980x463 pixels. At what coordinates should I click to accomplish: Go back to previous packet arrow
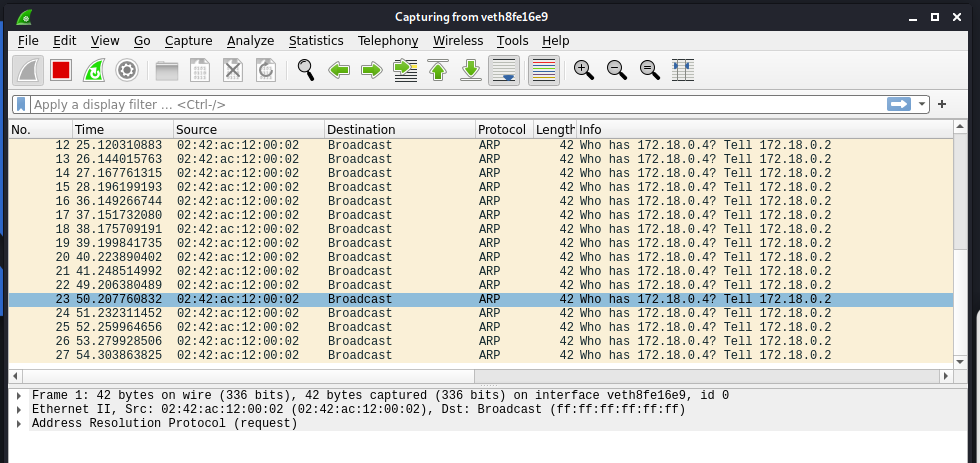coord(339,71)
